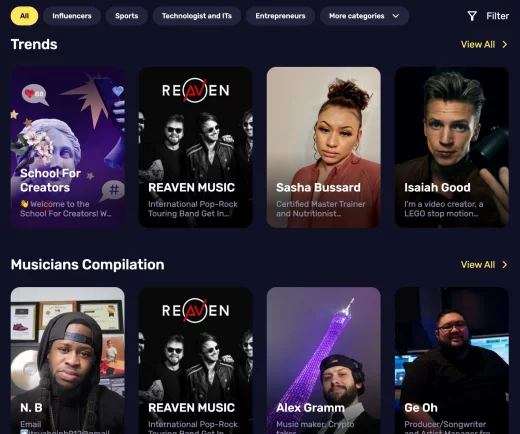Open the School For Creators card
This screenshot has height=434, width=520.
tap(68, 147)
